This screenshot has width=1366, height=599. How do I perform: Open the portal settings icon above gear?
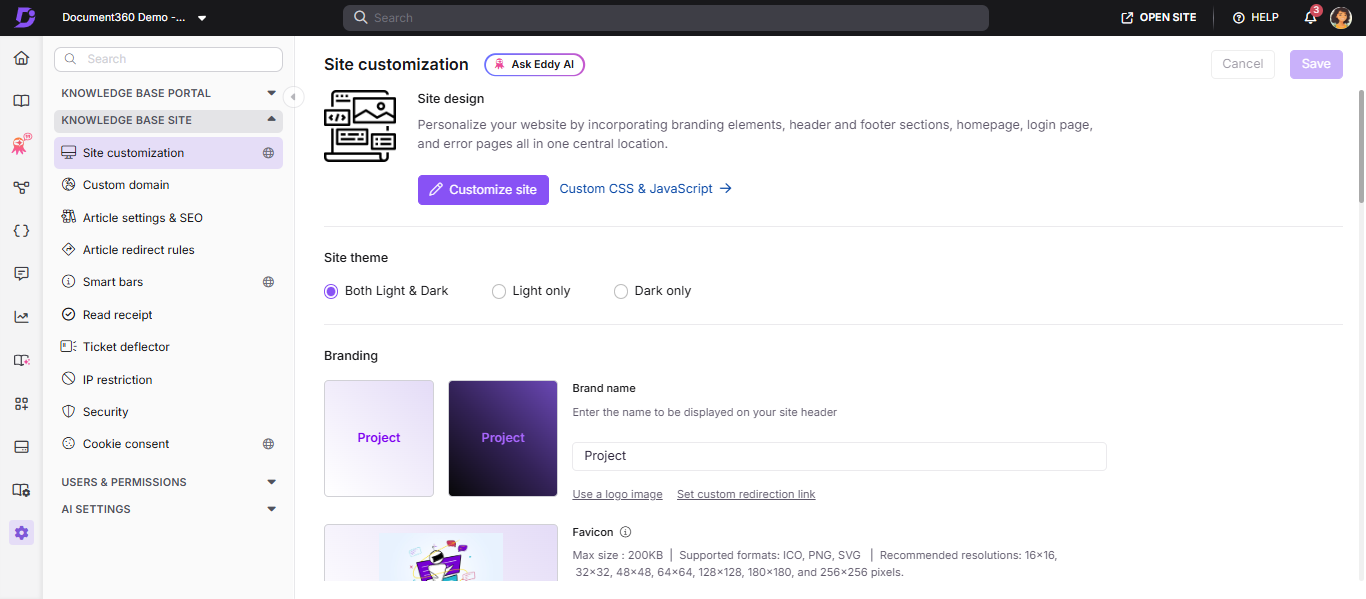(21, 489)
